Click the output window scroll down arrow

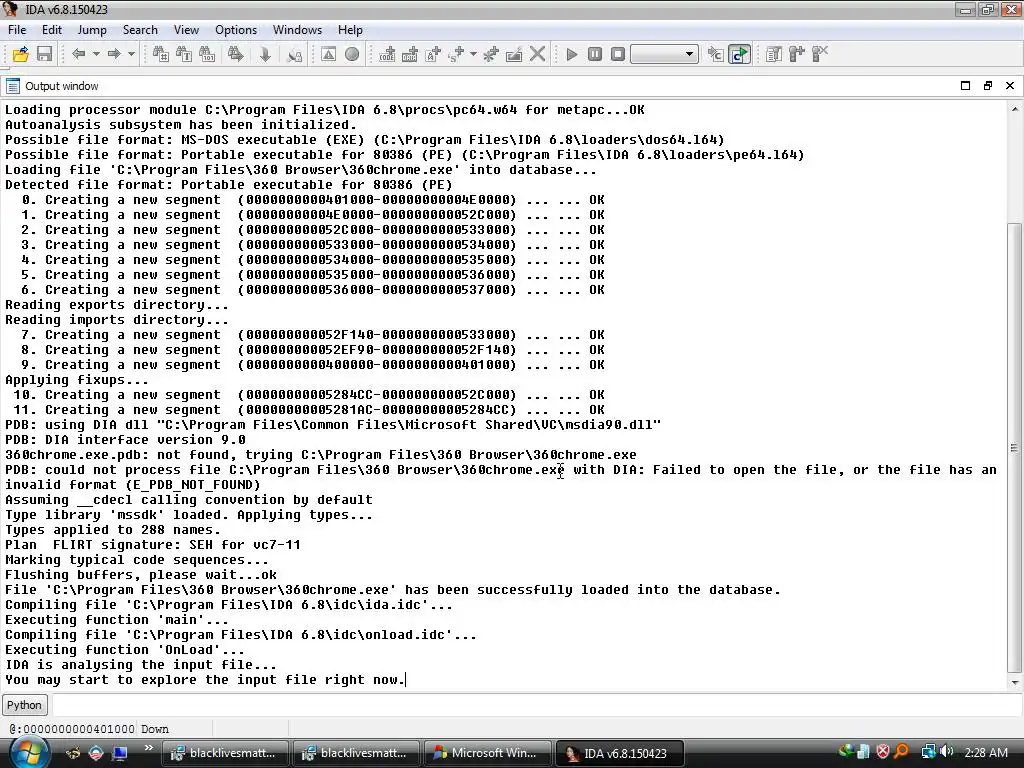(x=1014, y=682)
